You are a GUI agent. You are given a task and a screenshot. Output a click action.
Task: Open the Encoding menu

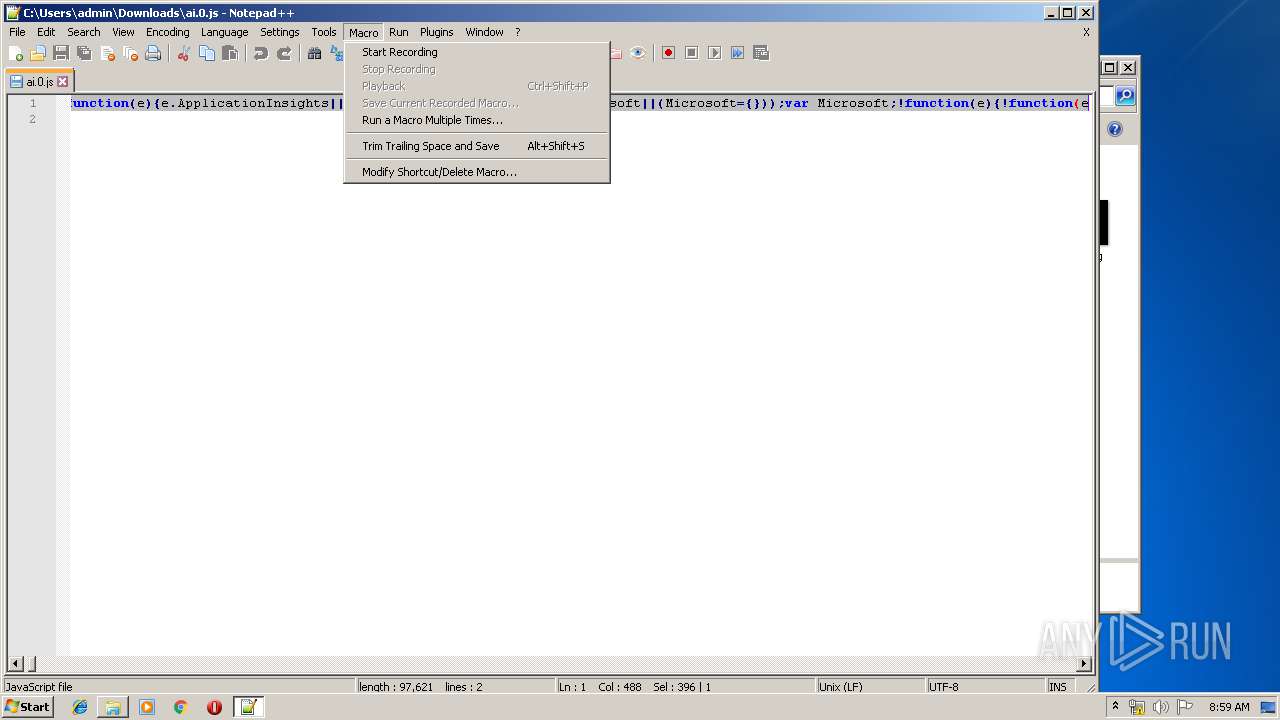(x=167, y=32)
